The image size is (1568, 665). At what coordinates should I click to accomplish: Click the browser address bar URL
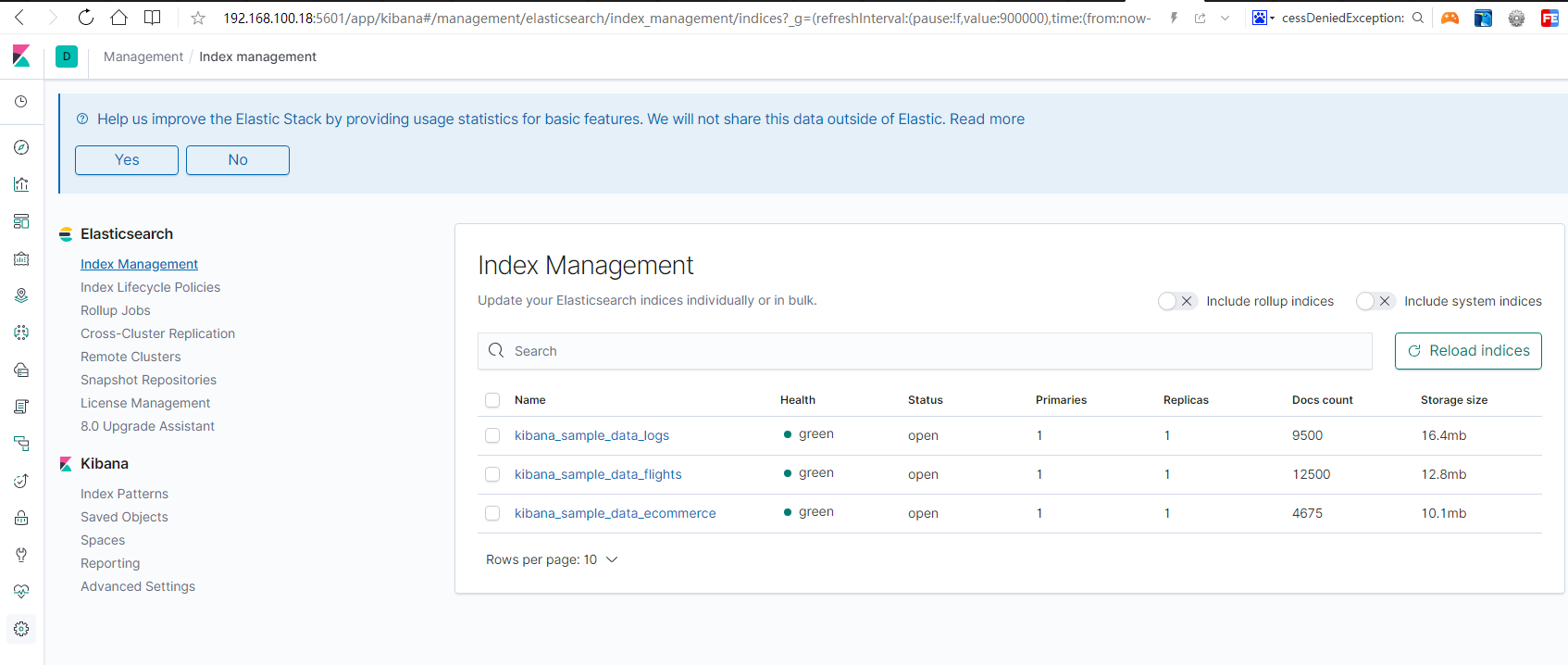point(687,18)
